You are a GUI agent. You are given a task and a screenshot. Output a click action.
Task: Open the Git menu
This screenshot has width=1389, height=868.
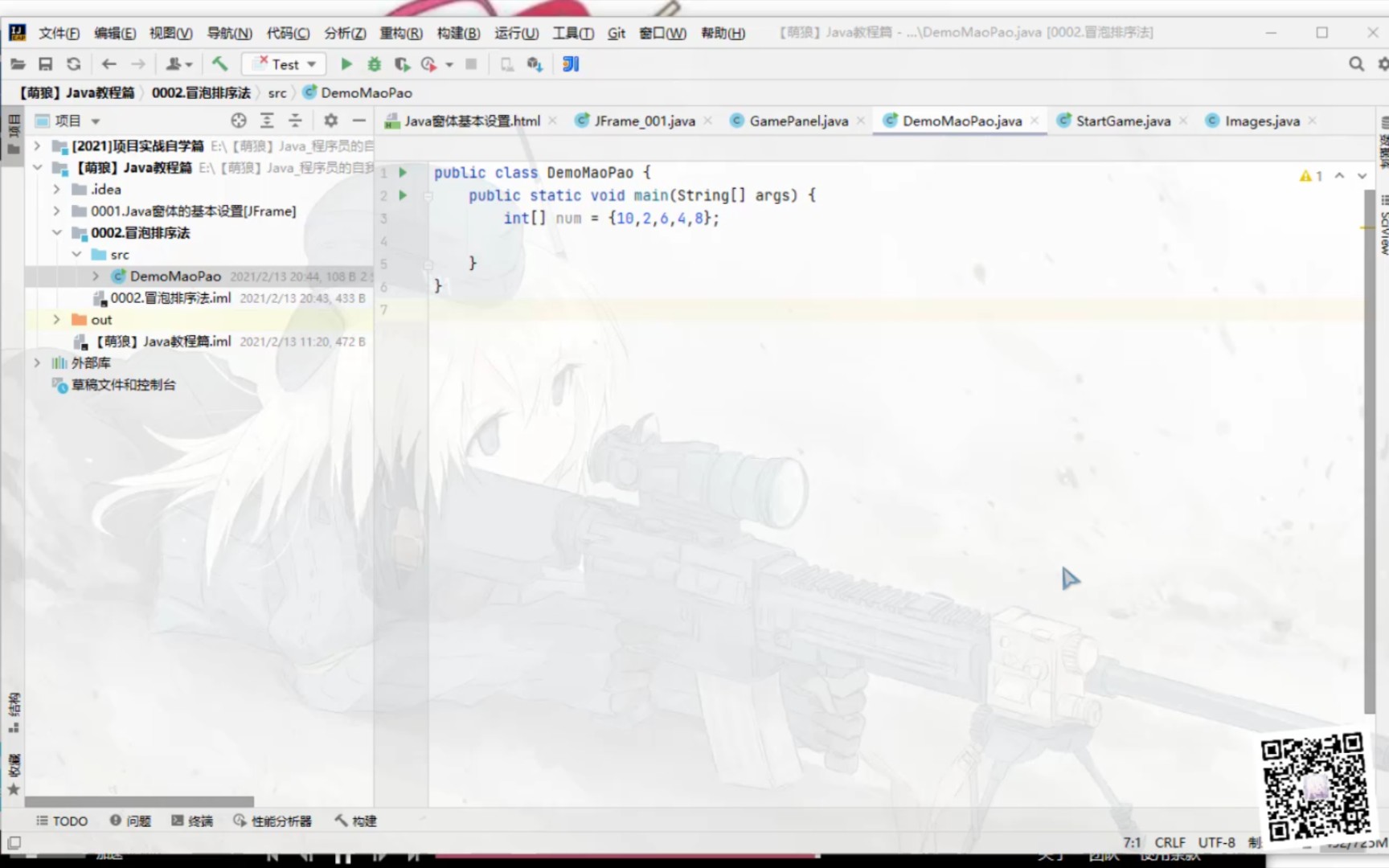(617, 33)
